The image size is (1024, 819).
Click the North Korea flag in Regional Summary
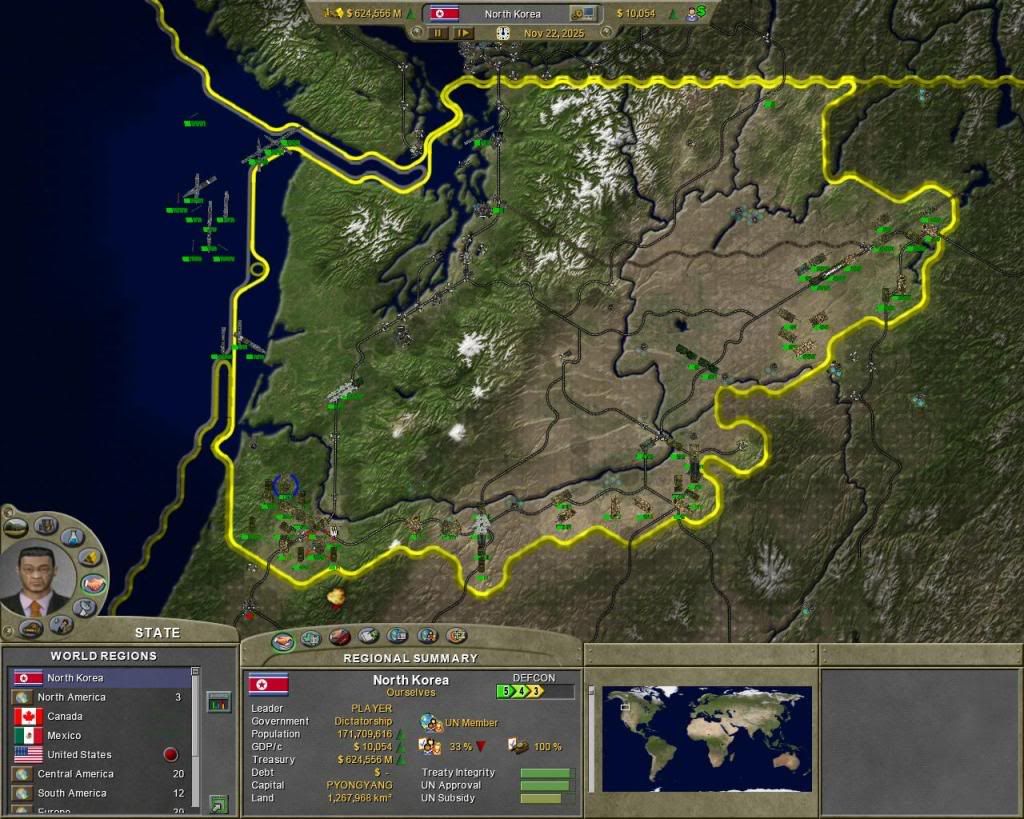pyautogui.click(x=268, y=684)
